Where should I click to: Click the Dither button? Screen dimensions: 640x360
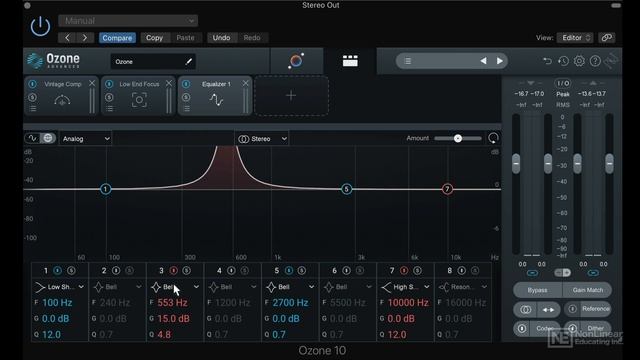coord(589,328)
